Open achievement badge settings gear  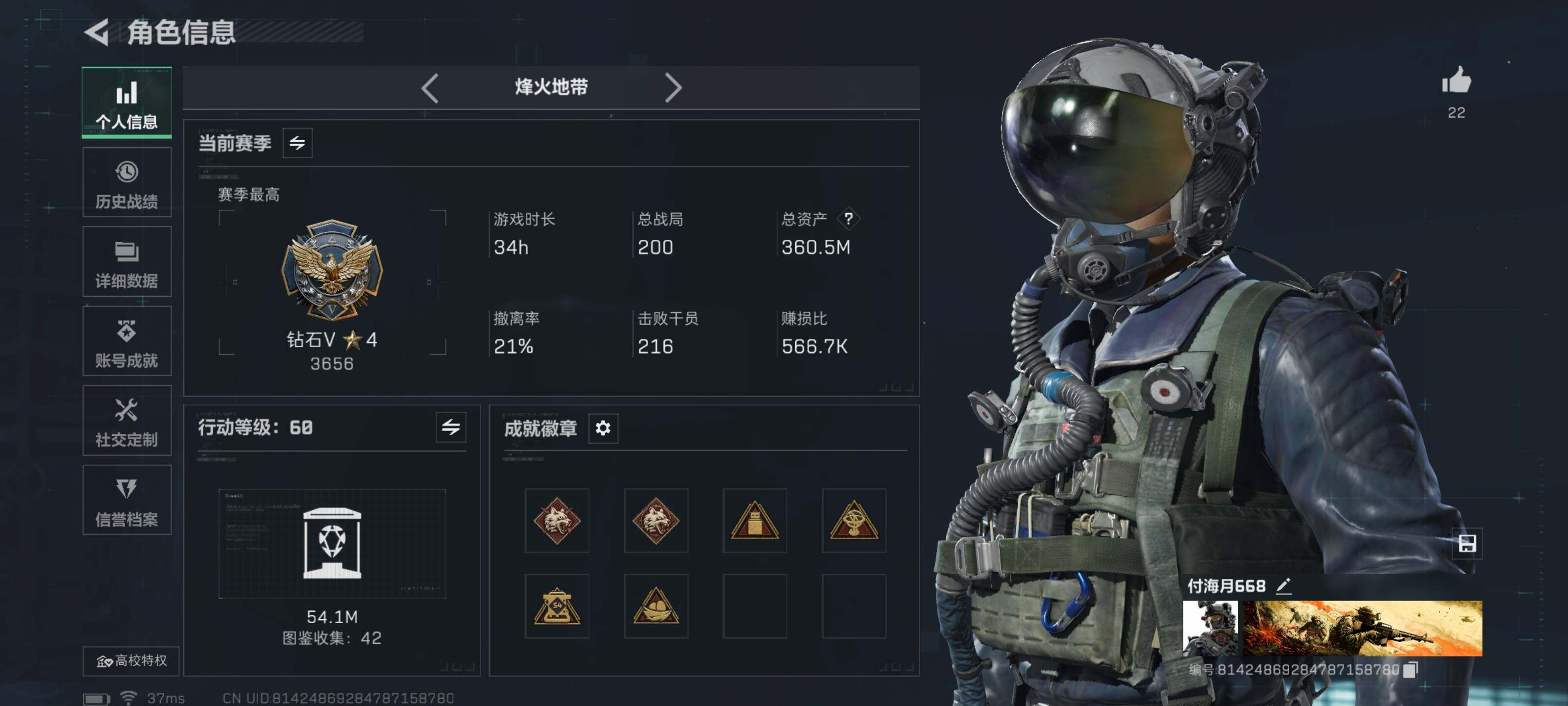pyautogui.click(x=603, y=428)
